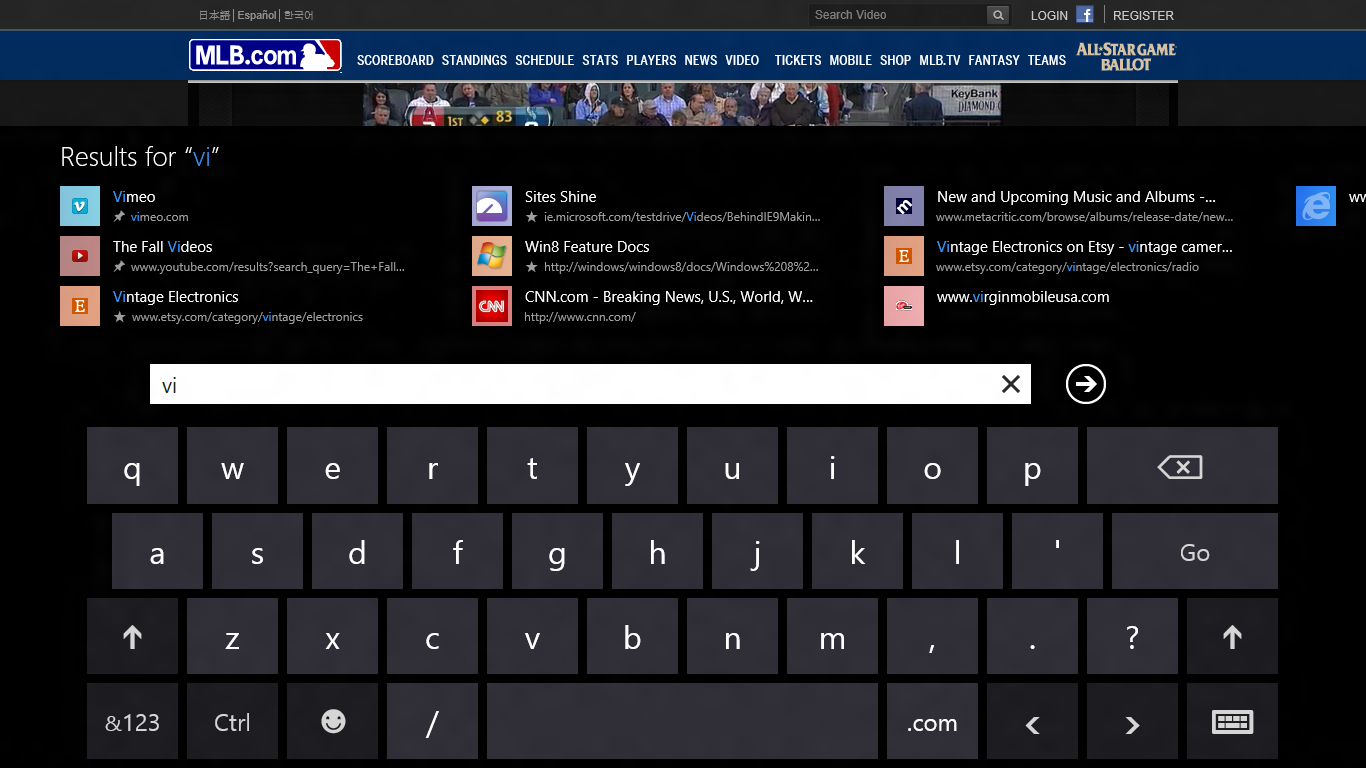Open VIDEO menu item
Viewport: 1366px width, 768px height.
pos(742,60)
